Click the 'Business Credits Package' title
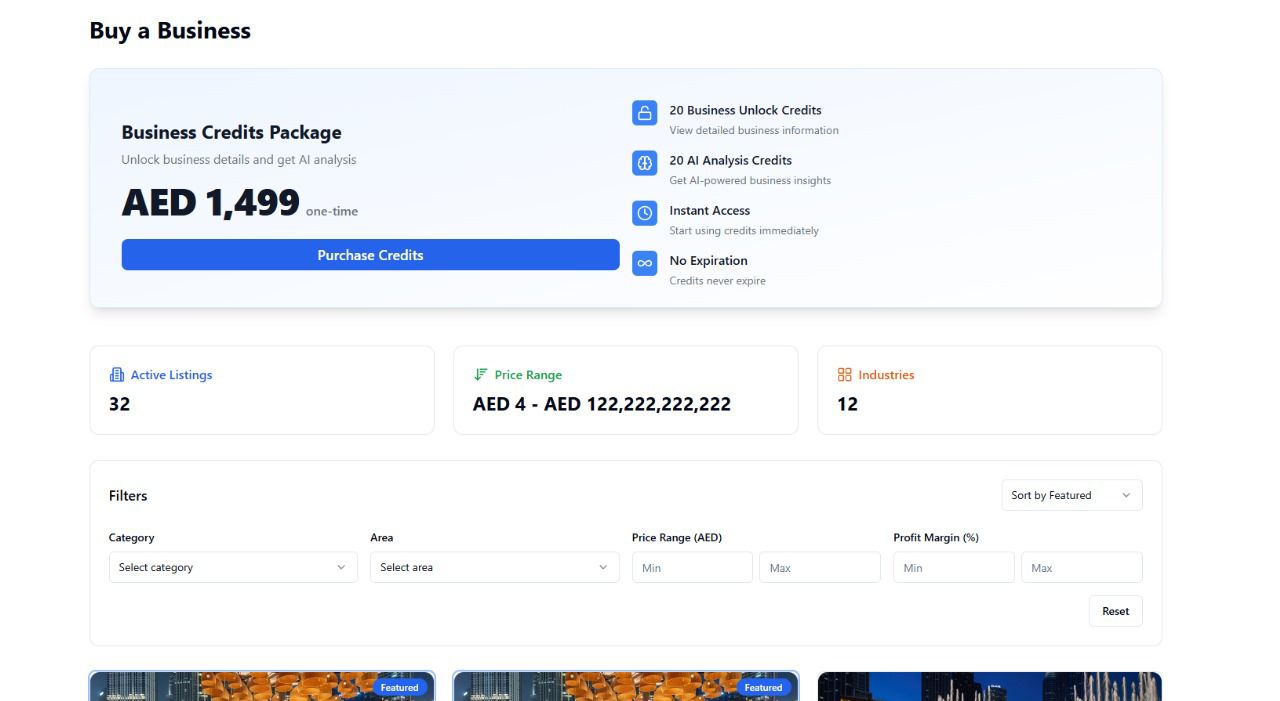The height and width of the screenshot is (701, 1280). 231,132
